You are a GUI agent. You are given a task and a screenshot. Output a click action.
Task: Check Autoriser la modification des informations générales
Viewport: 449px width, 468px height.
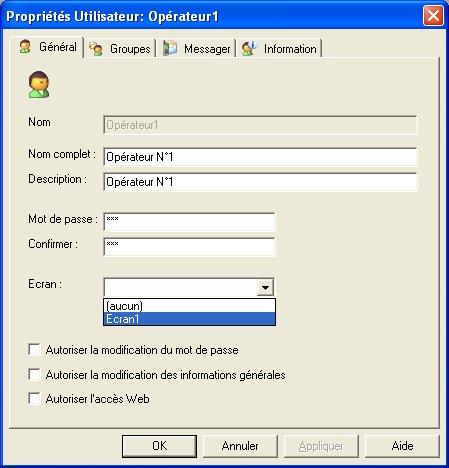click(x=34, y=374)
